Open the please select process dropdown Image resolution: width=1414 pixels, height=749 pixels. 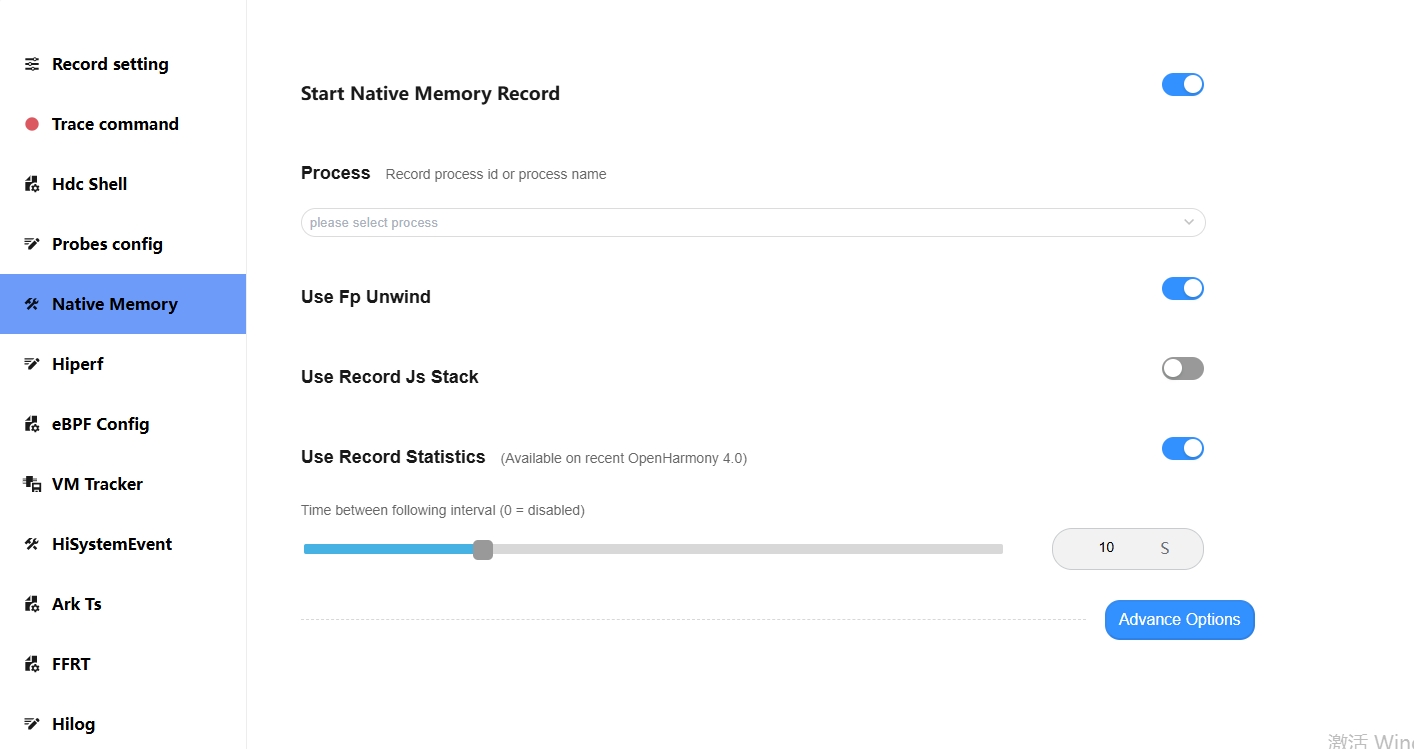point(753,222)
